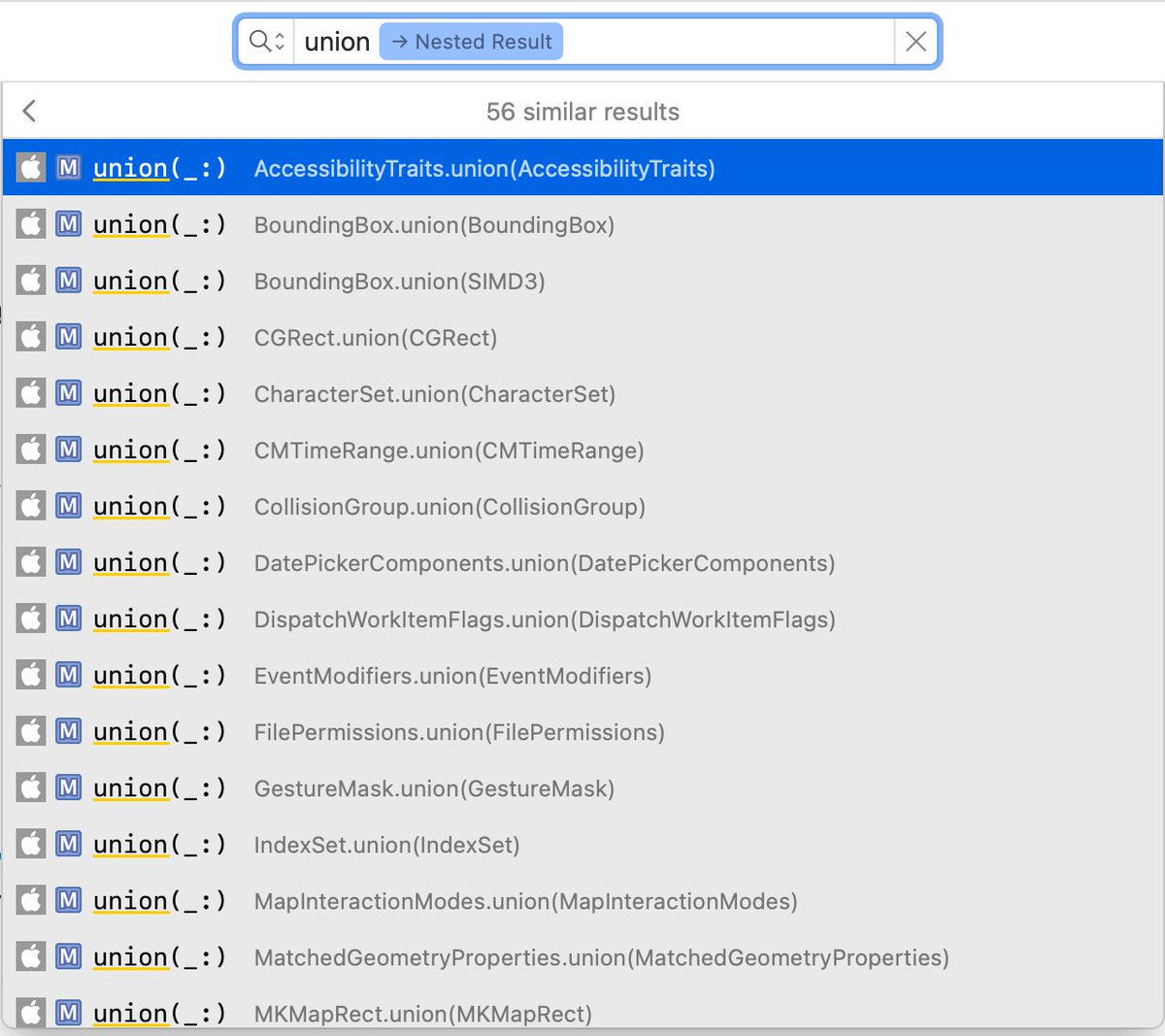The image size is (1165, 1036).
Task: Click the Apple platform icon beside AccessibilityTraits.union
Action: tap(31, 167)
